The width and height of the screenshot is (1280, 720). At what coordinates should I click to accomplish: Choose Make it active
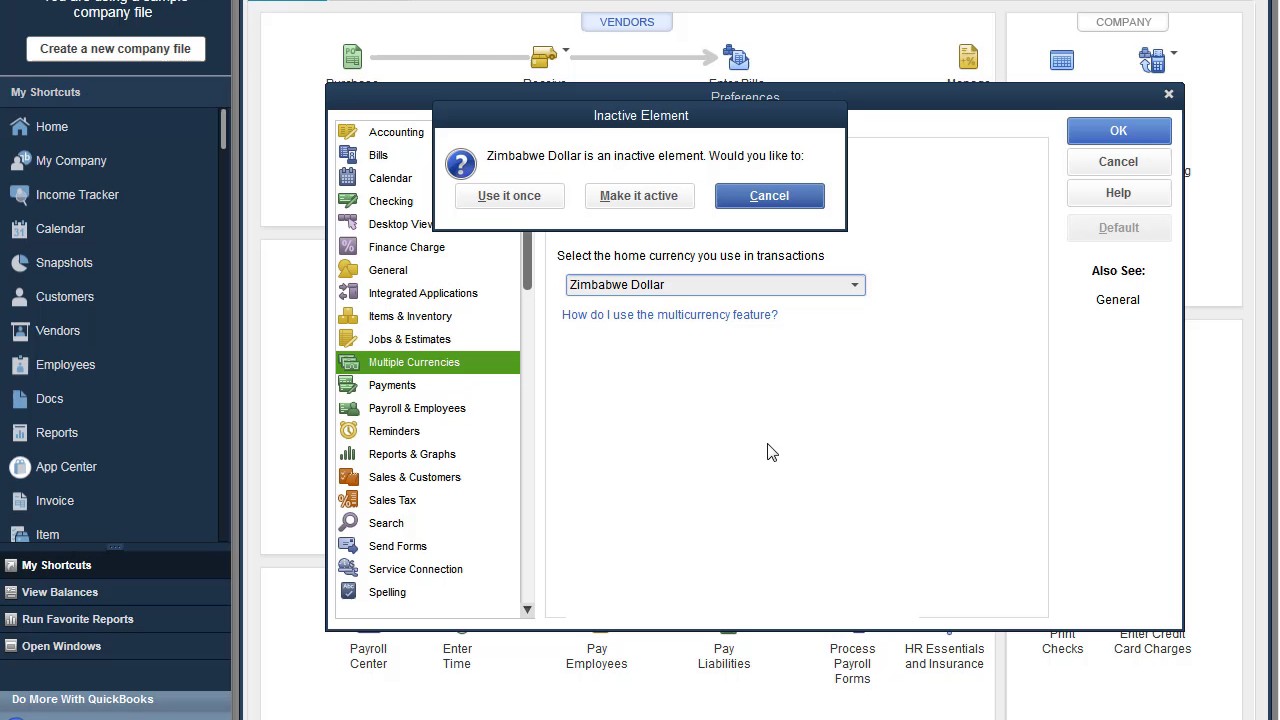coord(639,196)
